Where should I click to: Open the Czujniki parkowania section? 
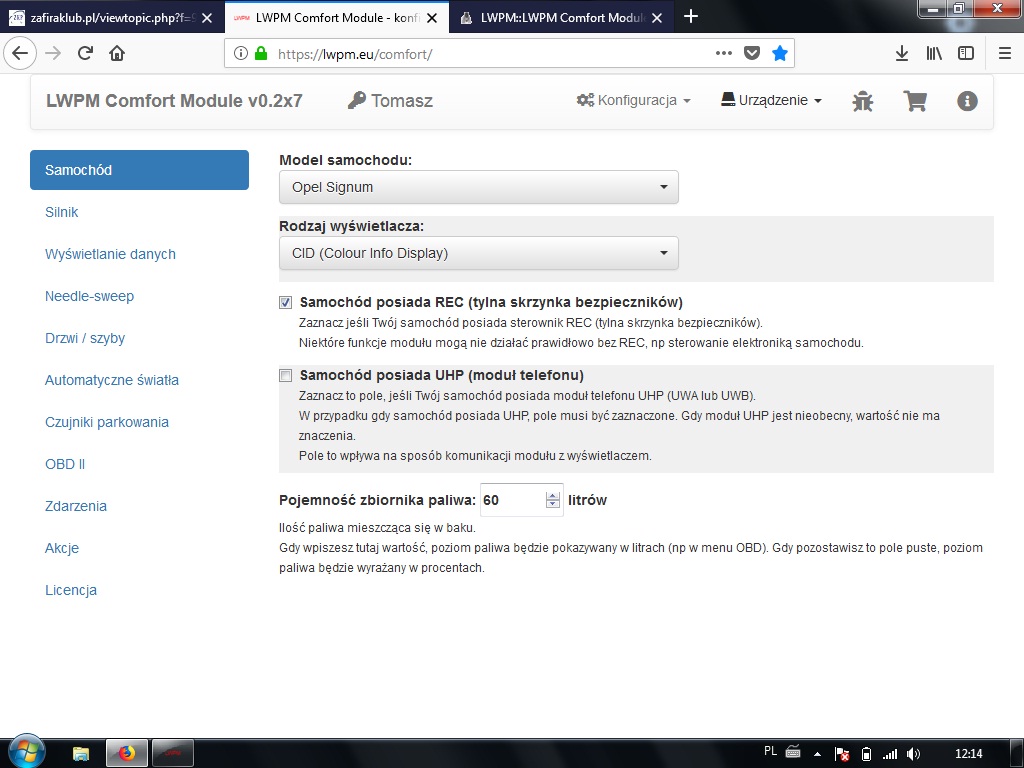pos(107,422)
